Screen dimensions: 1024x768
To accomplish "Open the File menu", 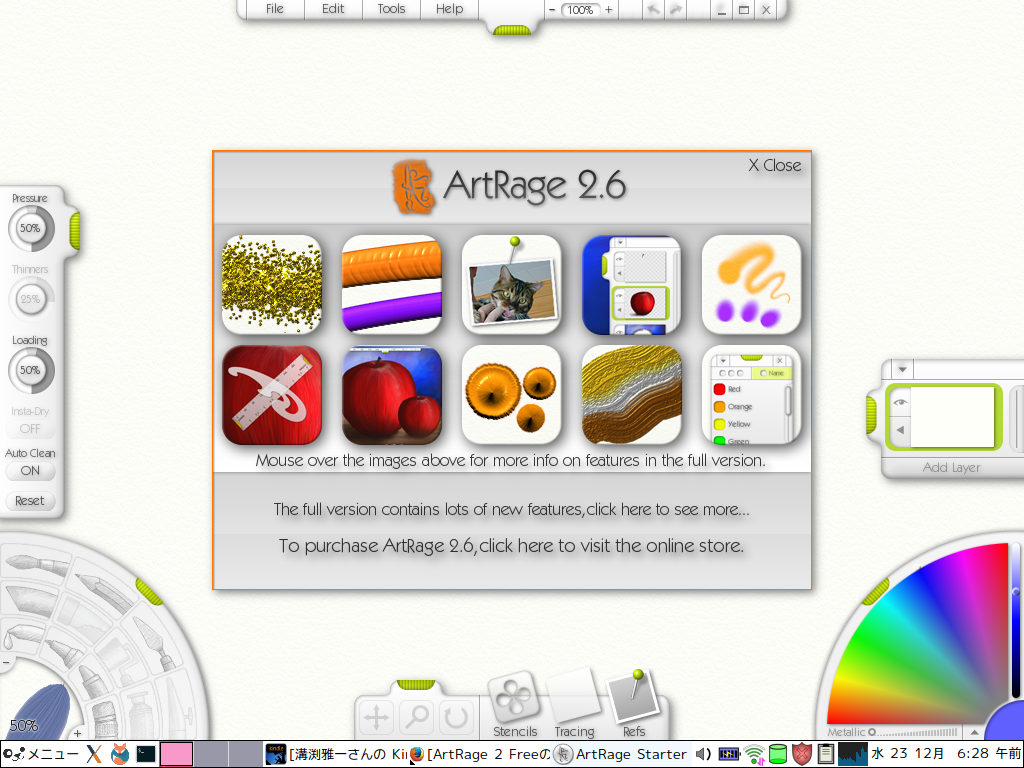I will coord(274,8).
